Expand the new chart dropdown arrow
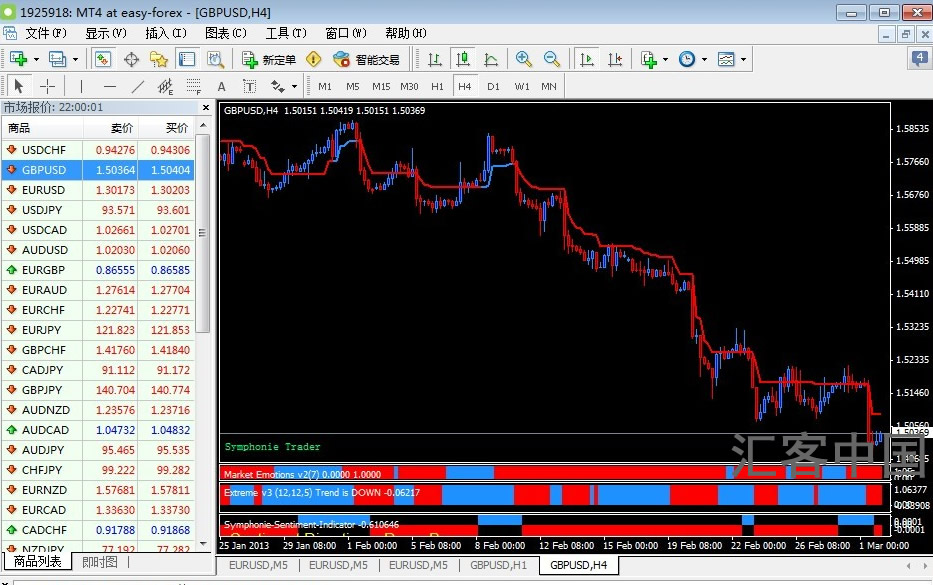The width and height of the screenshot is (933, 585). pyautogui.click(x=36, y=60)
